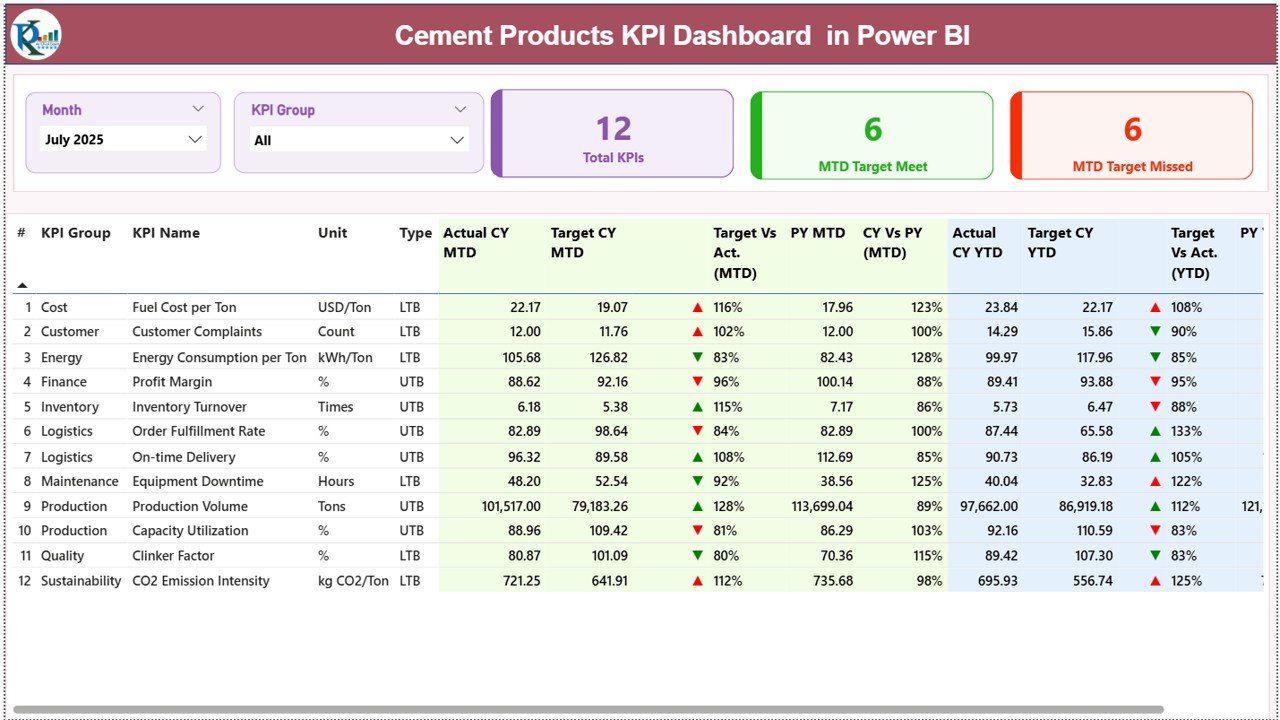Click green down-triangle beside Energy Consumption 83%
The height and width of the screenshot is (720, 1280).
coord(697,357)
